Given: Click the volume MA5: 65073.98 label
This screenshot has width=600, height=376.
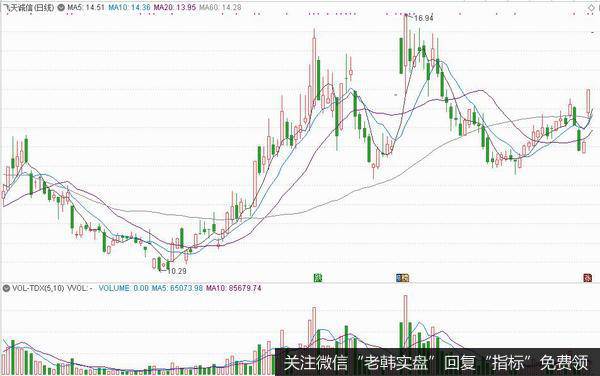Looking at the screenshot, I should click(177, 288).
